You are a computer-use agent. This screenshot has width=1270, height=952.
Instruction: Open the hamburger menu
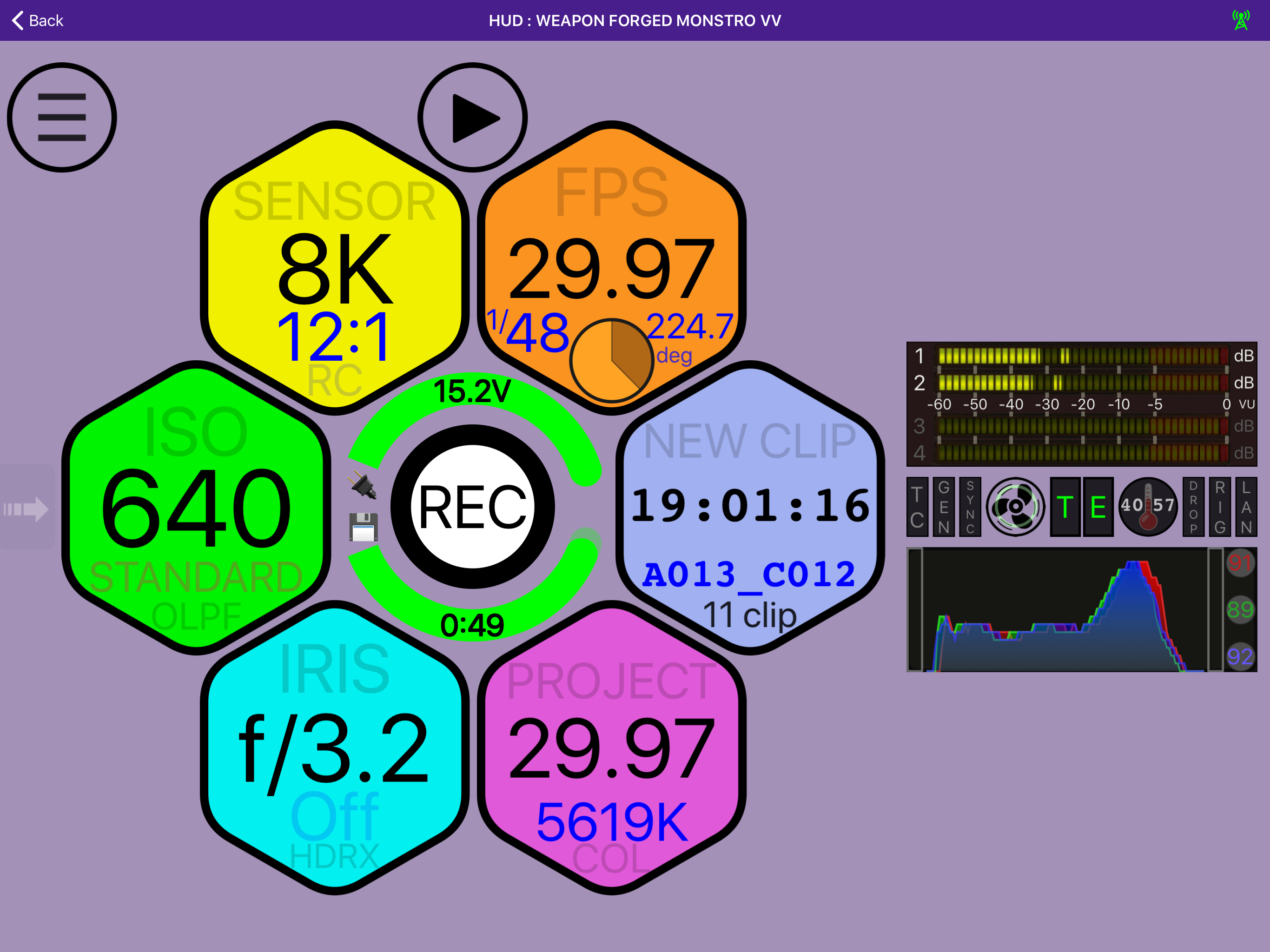61,117
